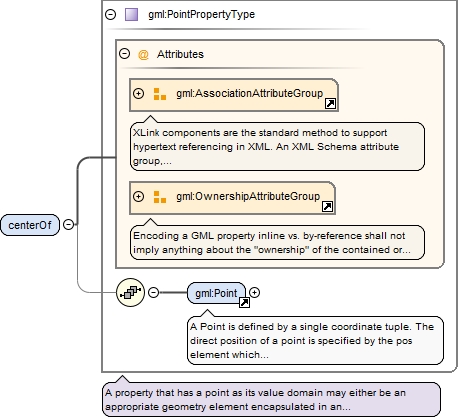Select the gml:Point element node
The height and width of the screenshot is (420, 459).
[x=216, y=293]
